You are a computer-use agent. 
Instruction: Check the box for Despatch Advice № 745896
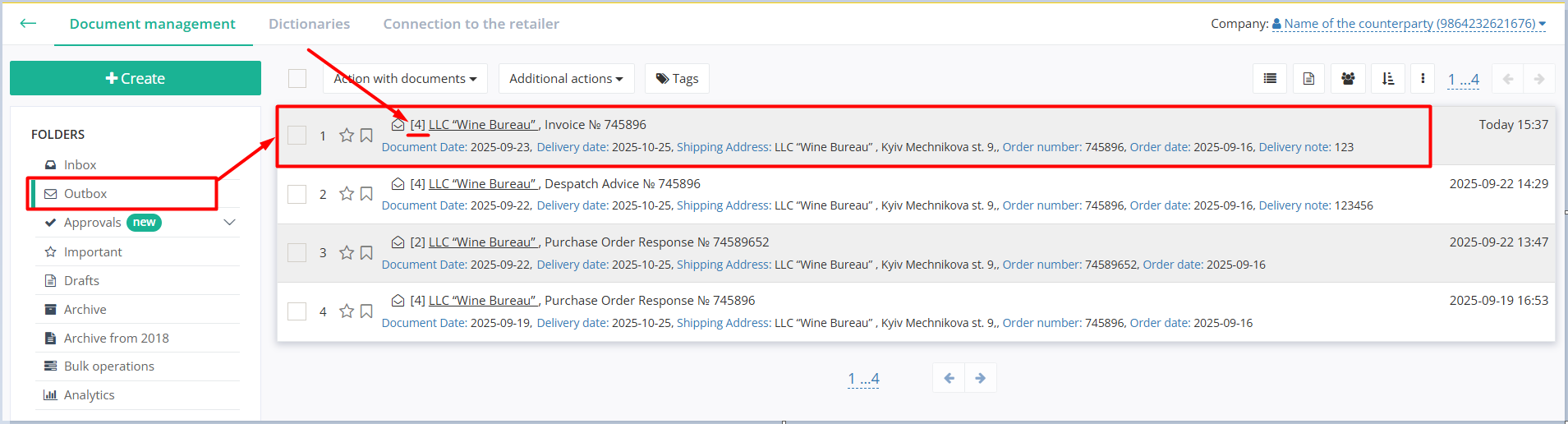pyautogui.click(x=297, y=194)
